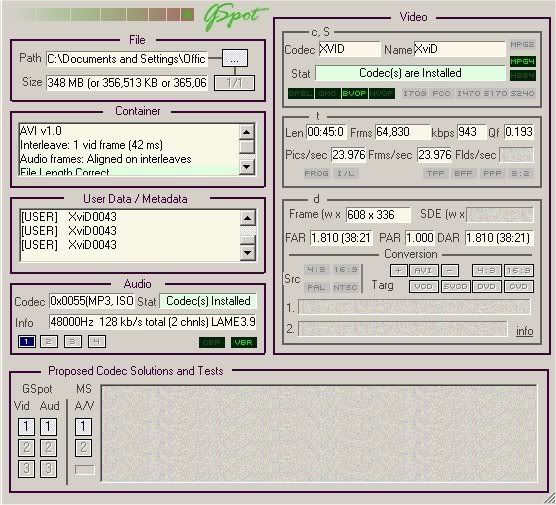This screenshot has width=556, height=505.
Task: Click the FCC colorimetry indicator
Action: [441, 94]
